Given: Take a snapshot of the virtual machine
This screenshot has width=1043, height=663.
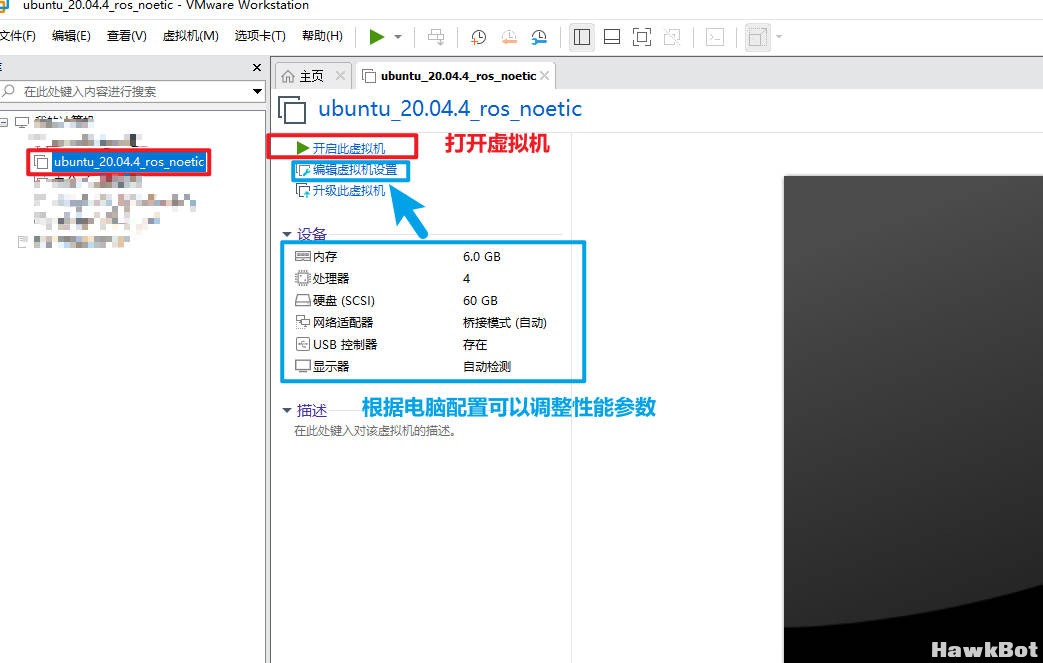Looking at the screenshot, I should coord(478,37).
